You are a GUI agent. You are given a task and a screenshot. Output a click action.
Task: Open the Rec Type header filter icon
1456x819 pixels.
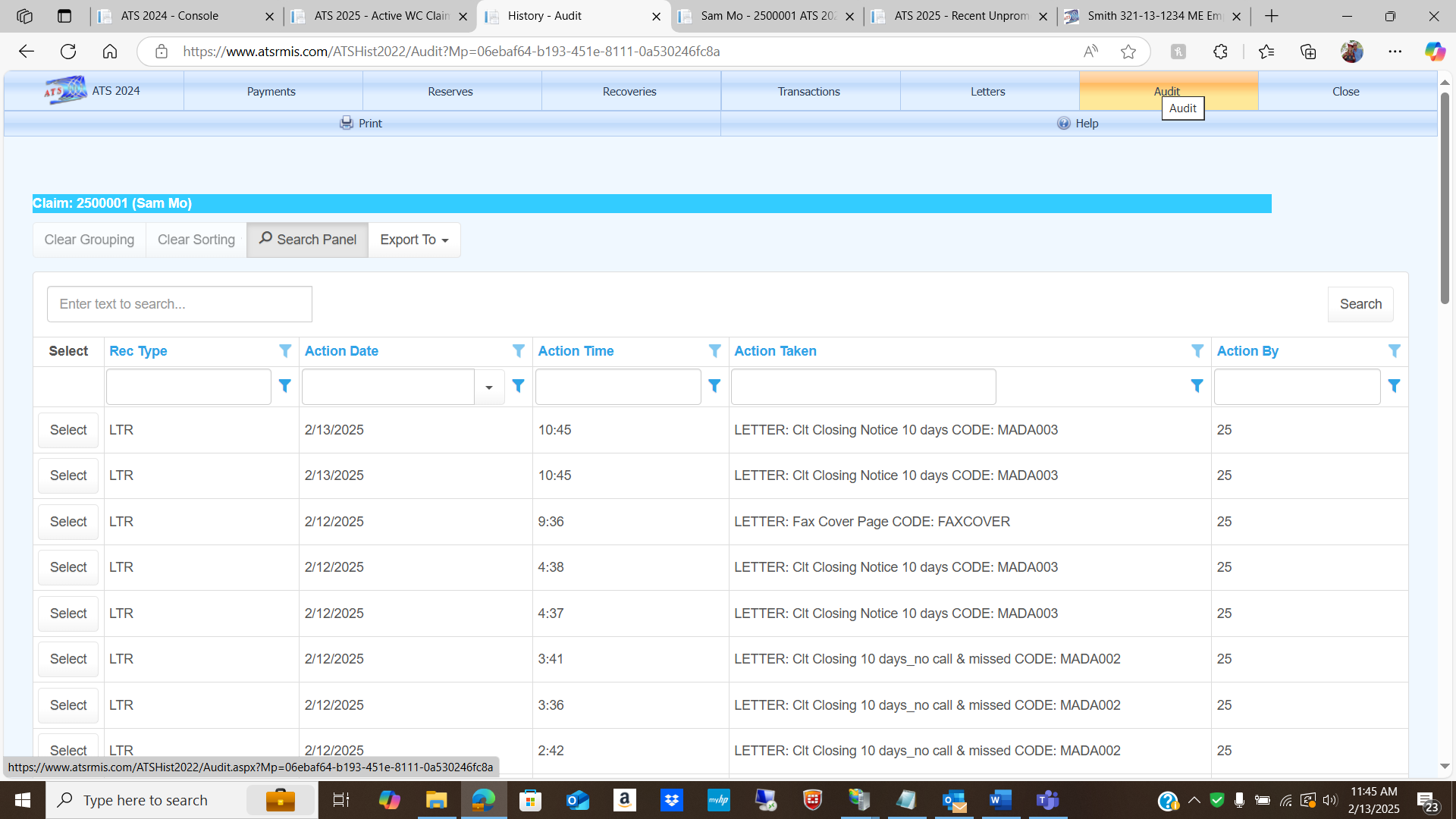285,350
